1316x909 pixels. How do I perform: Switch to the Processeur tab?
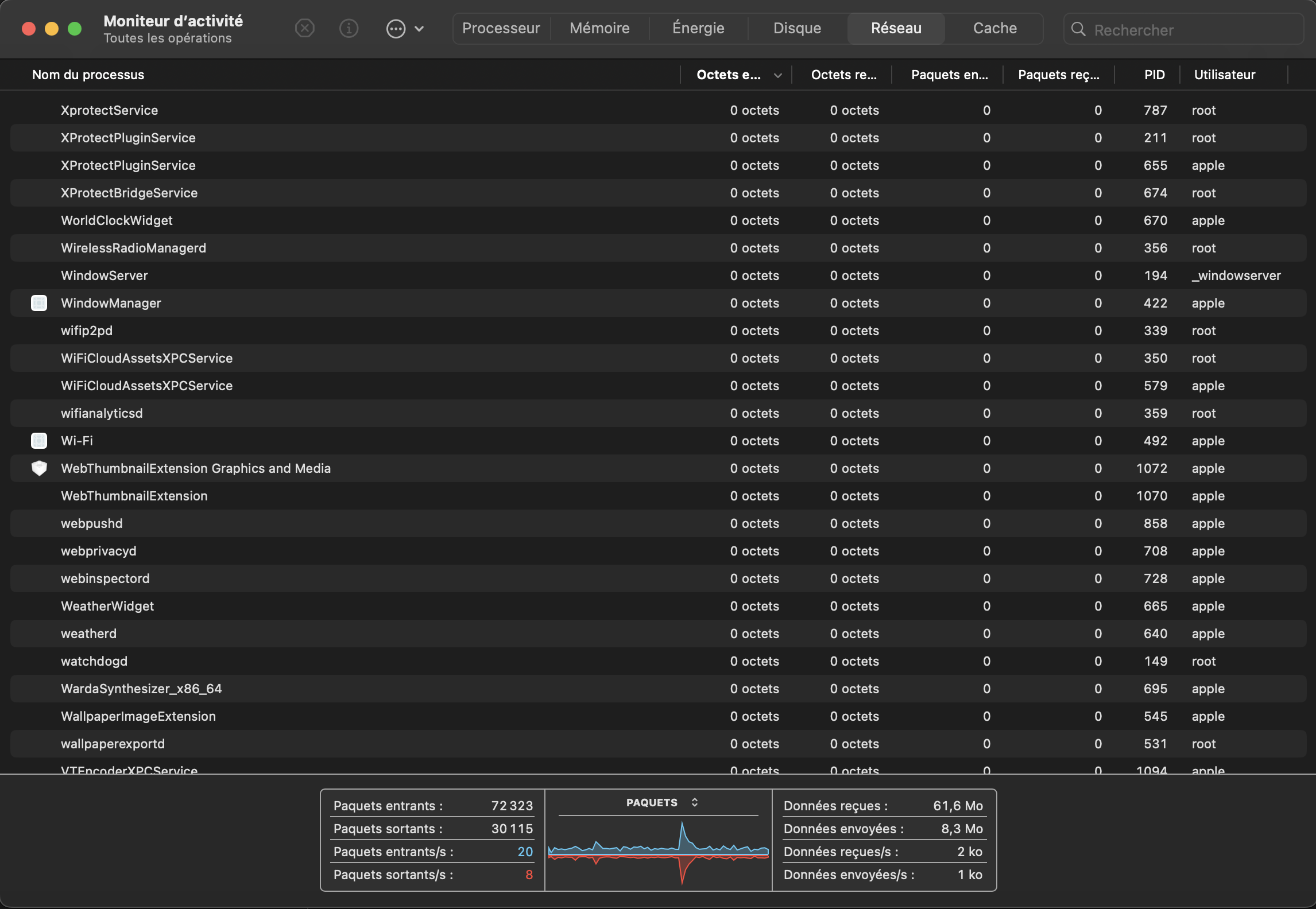[x=501, y=28]
